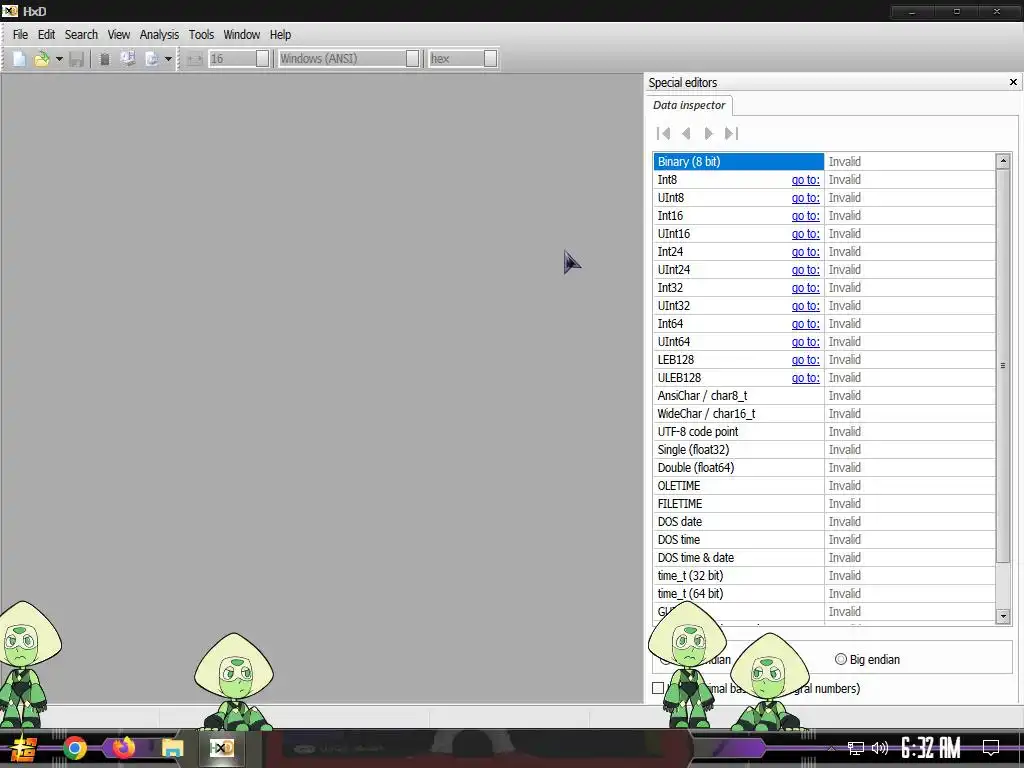Jump to first byte in Data inspector
The image size is (1024, 768).
[x=664, y=133]
